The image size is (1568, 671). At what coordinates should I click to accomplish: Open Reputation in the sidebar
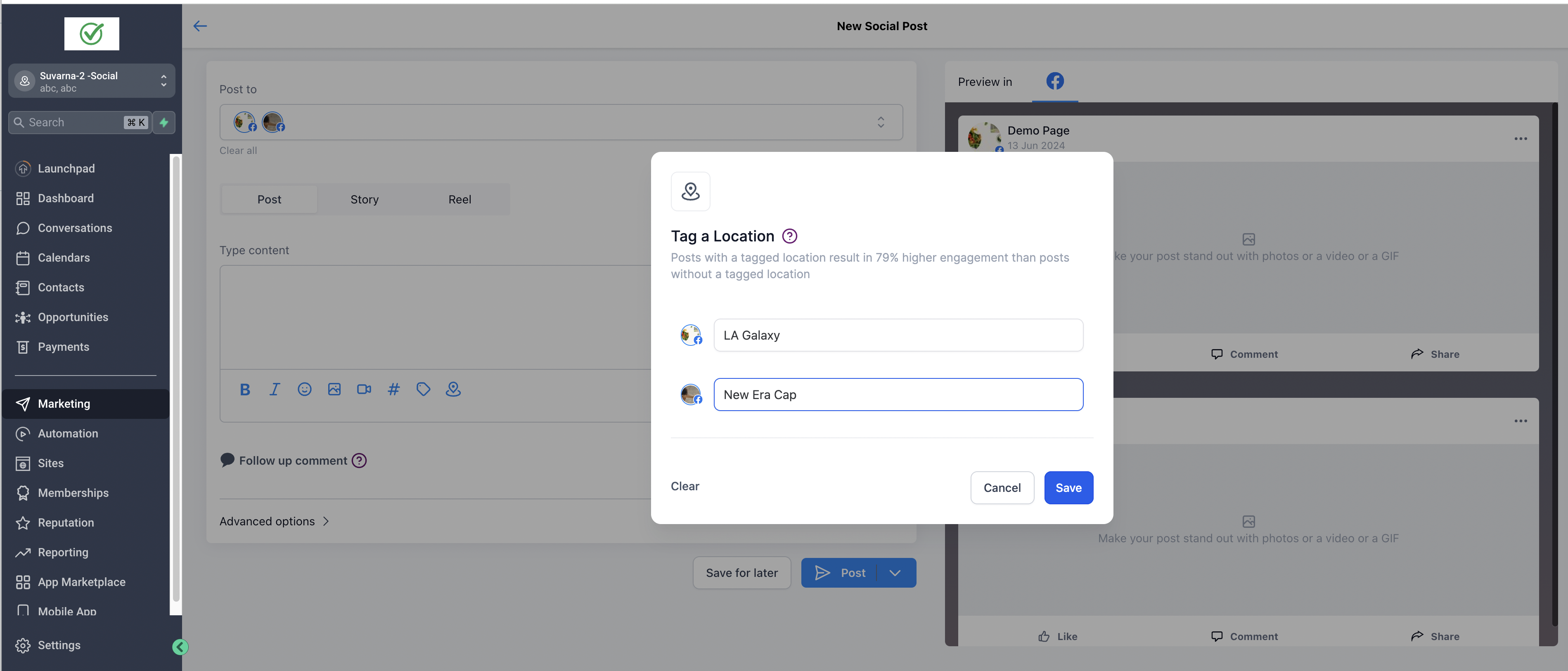[66, 522]
